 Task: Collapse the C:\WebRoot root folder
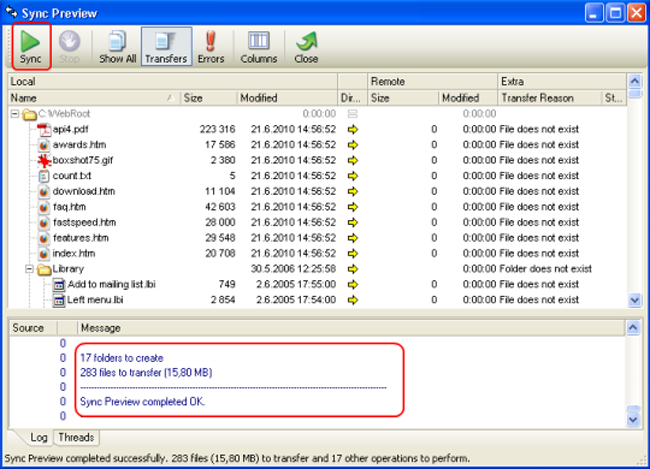(15, 114)
